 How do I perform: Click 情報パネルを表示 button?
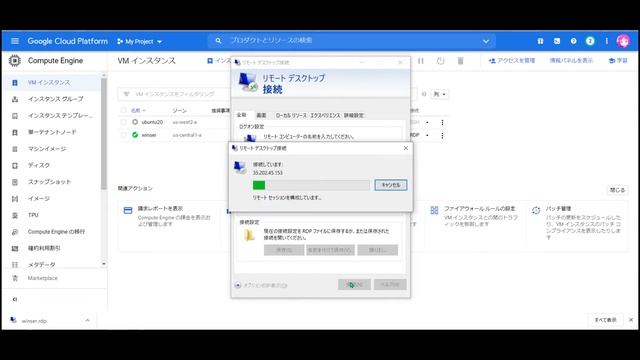coord(571,60)
